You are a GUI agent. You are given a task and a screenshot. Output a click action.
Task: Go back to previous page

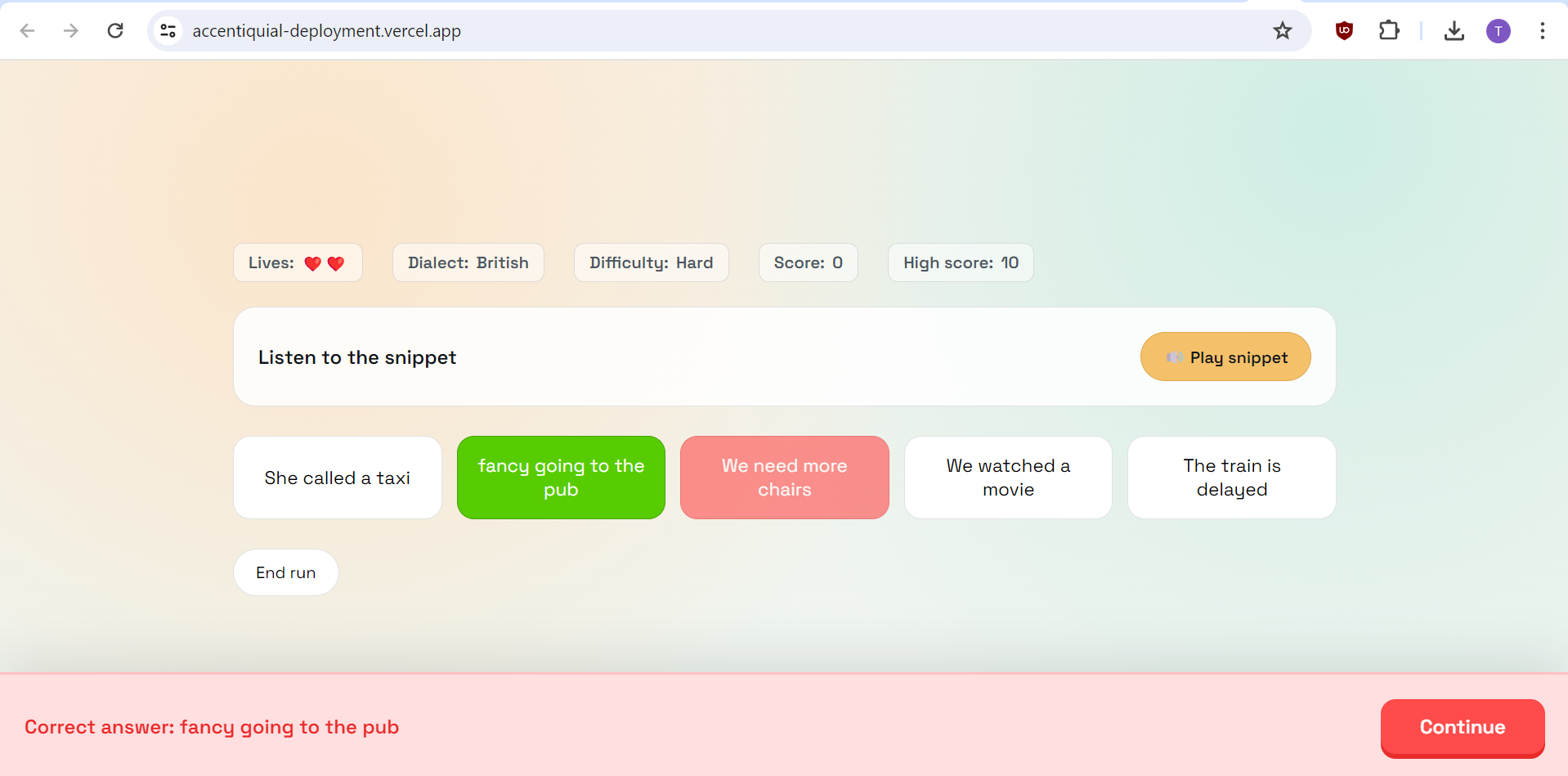tap(27, 31)
